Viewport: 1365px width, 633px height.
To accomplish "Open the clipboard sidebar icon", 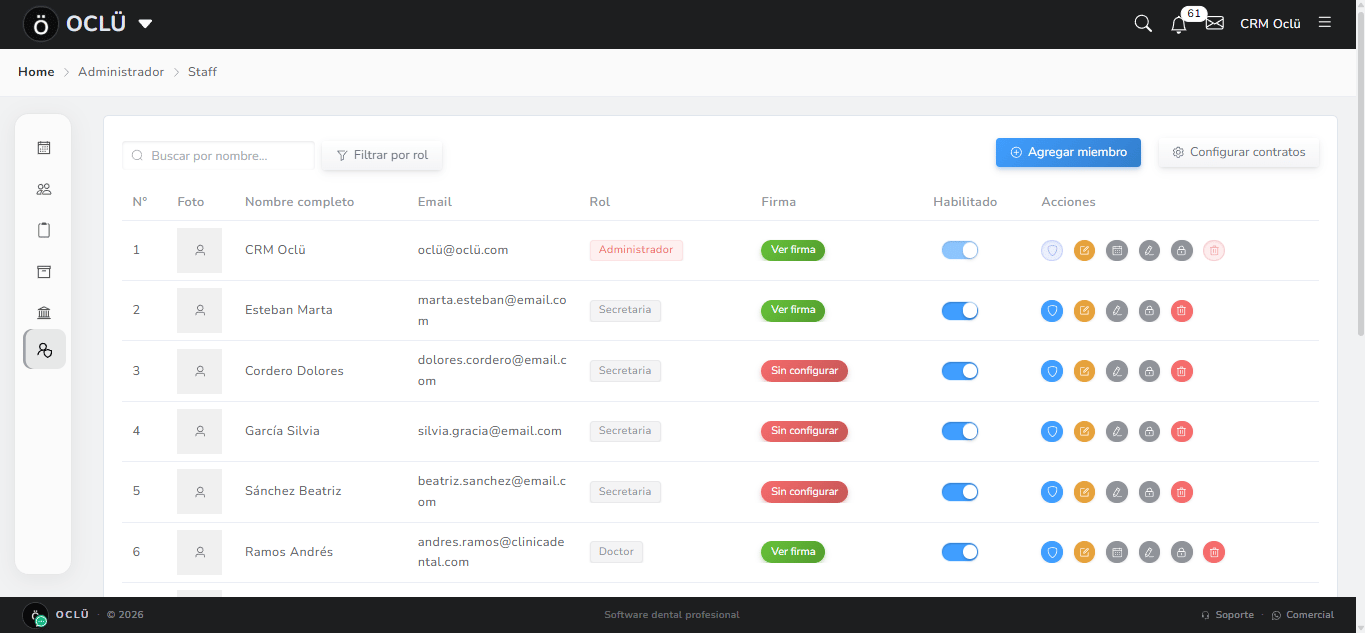I will click(44, 230).
